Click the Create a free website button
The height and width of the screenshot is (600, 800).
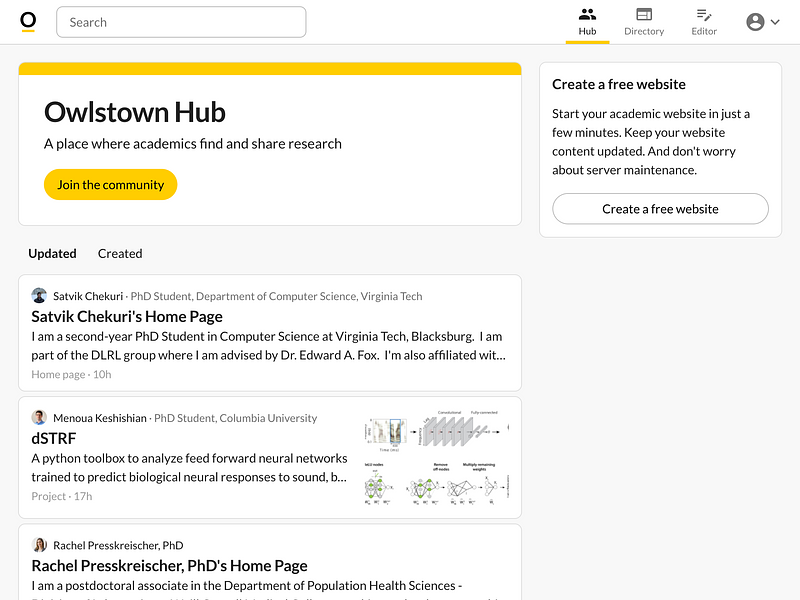(660, 209)
